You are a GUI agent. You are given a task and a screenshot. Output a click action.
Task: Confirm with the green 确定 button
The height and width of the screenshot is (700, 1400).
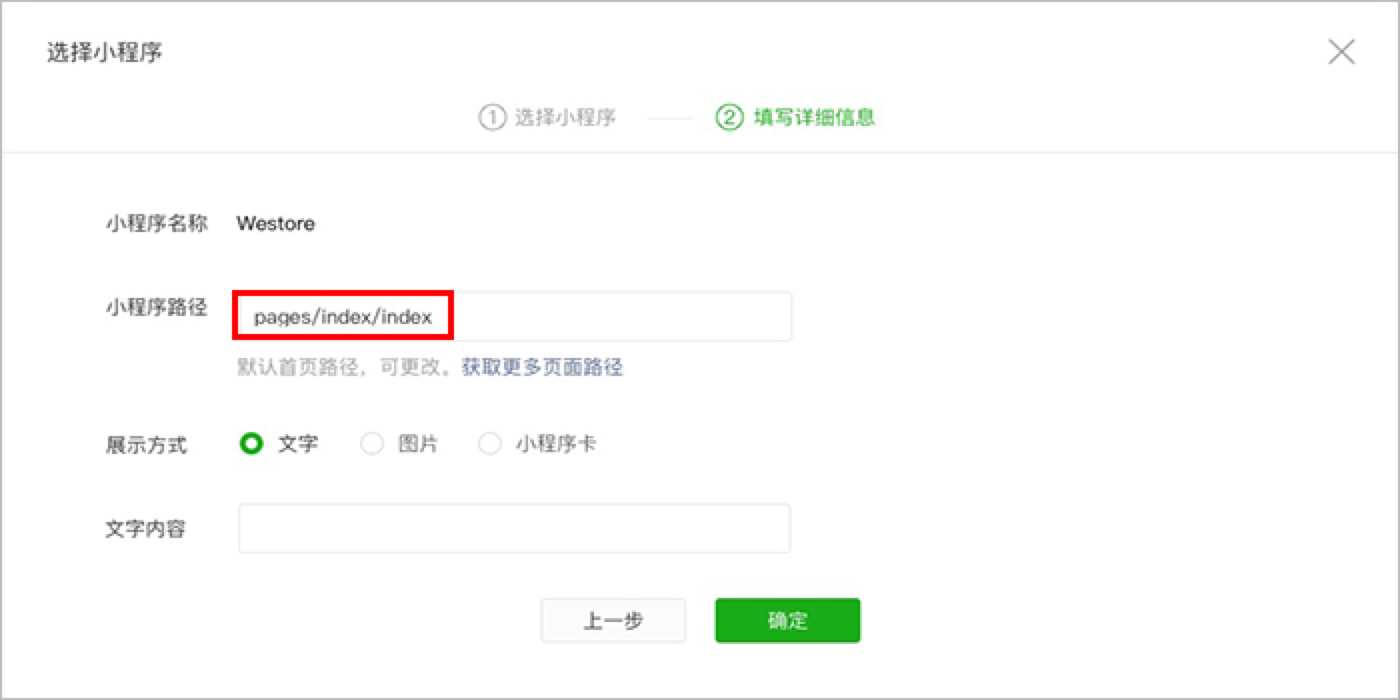pos(787,620)
